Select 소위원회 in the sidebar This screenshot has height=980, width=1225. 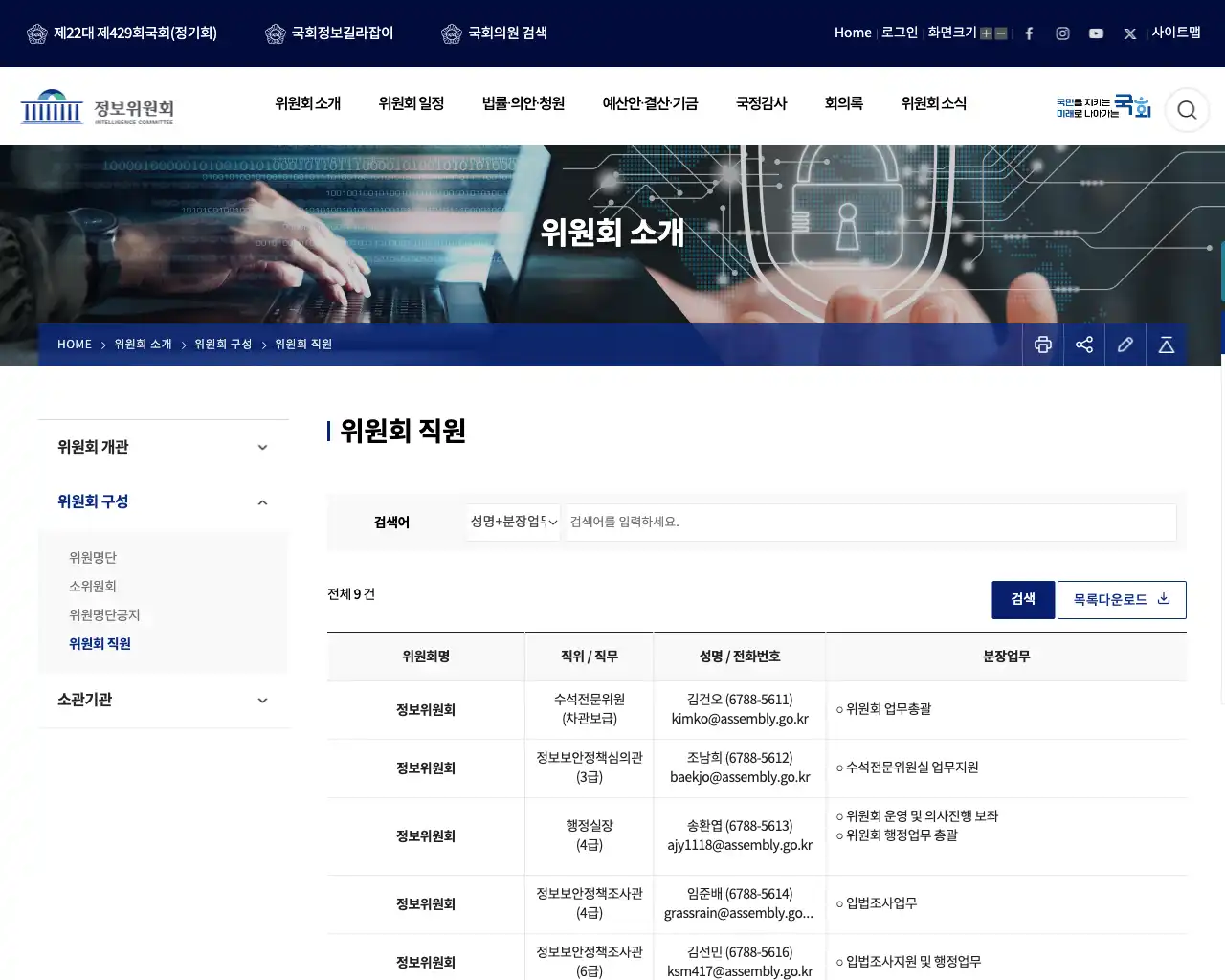click(x=93, y=587)
